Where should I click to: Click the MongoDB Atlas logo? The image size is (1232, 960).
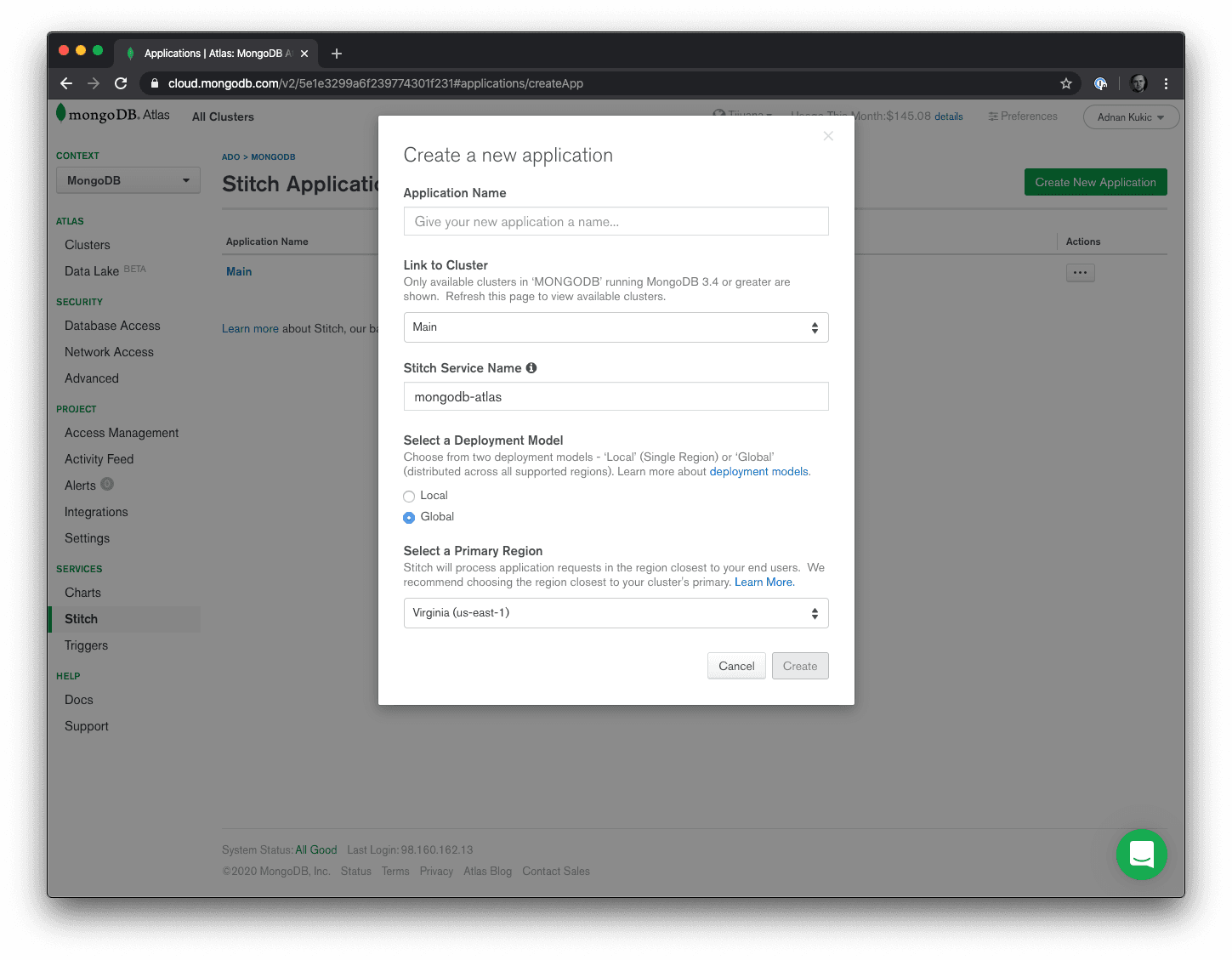(113, 115)
